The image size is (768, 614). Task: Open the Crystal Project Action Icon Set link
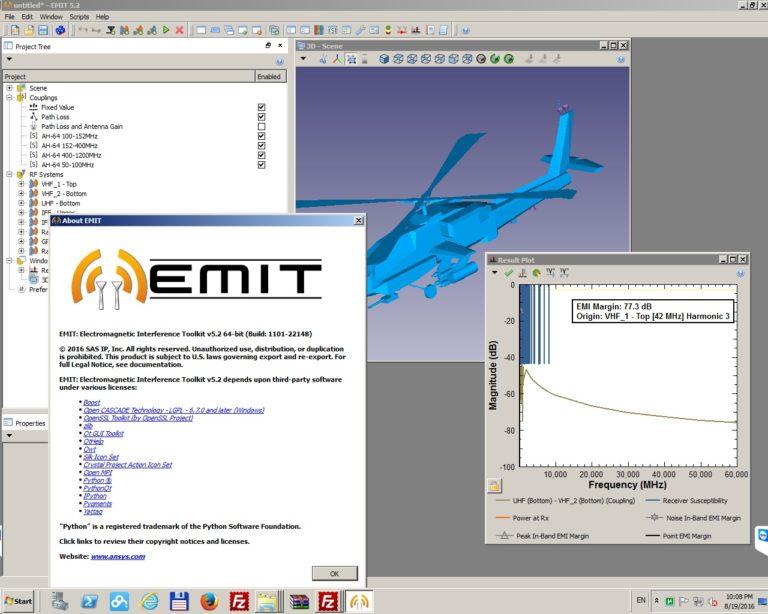(x=128, y=465)
